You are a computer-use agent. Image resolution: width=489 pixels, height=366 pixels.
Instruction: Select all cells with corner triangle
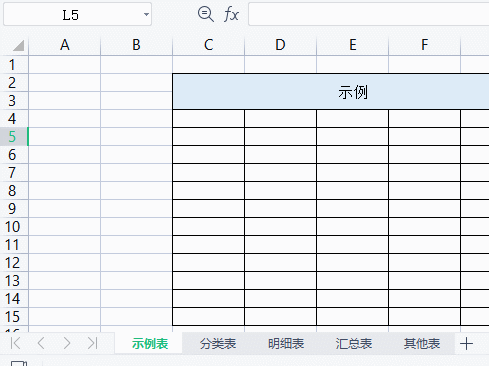[18, 45]
